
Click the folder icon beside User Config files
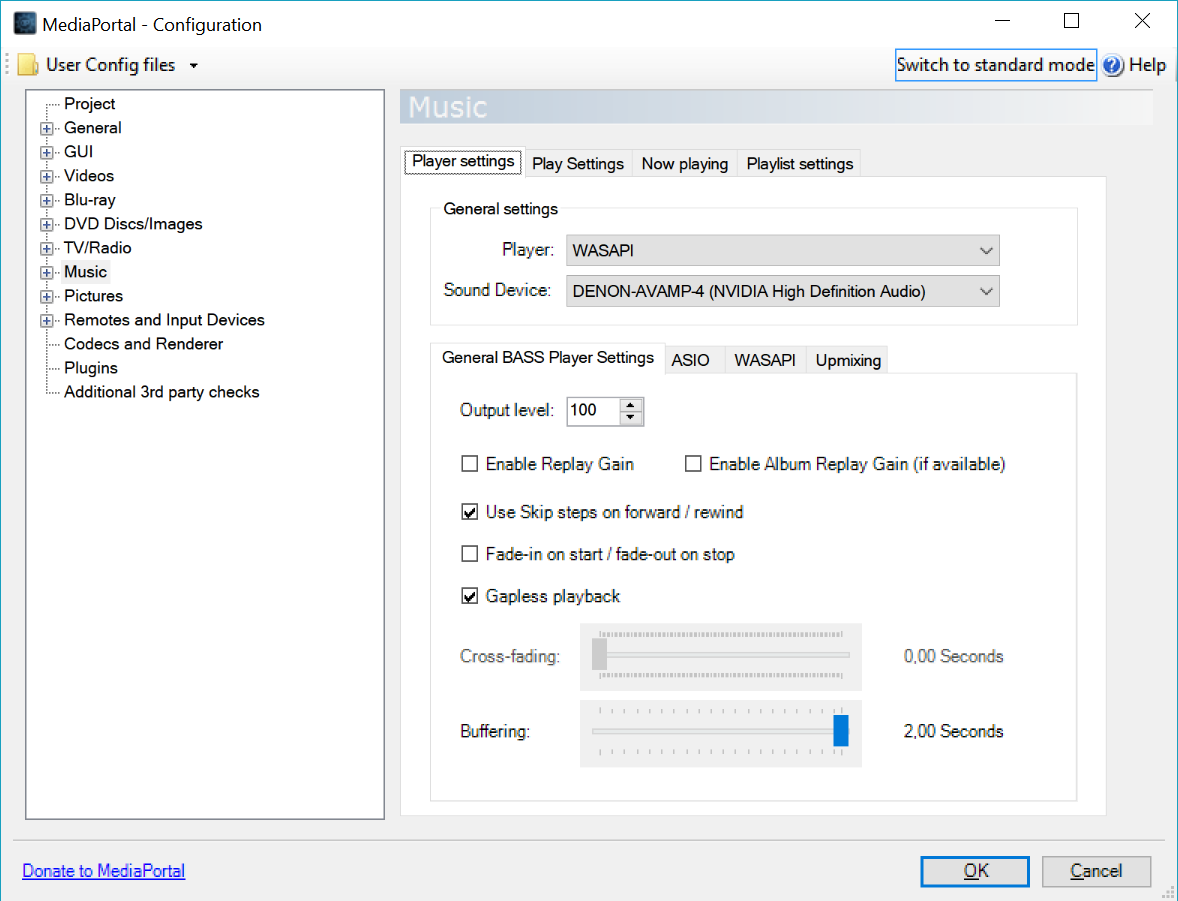26,62
